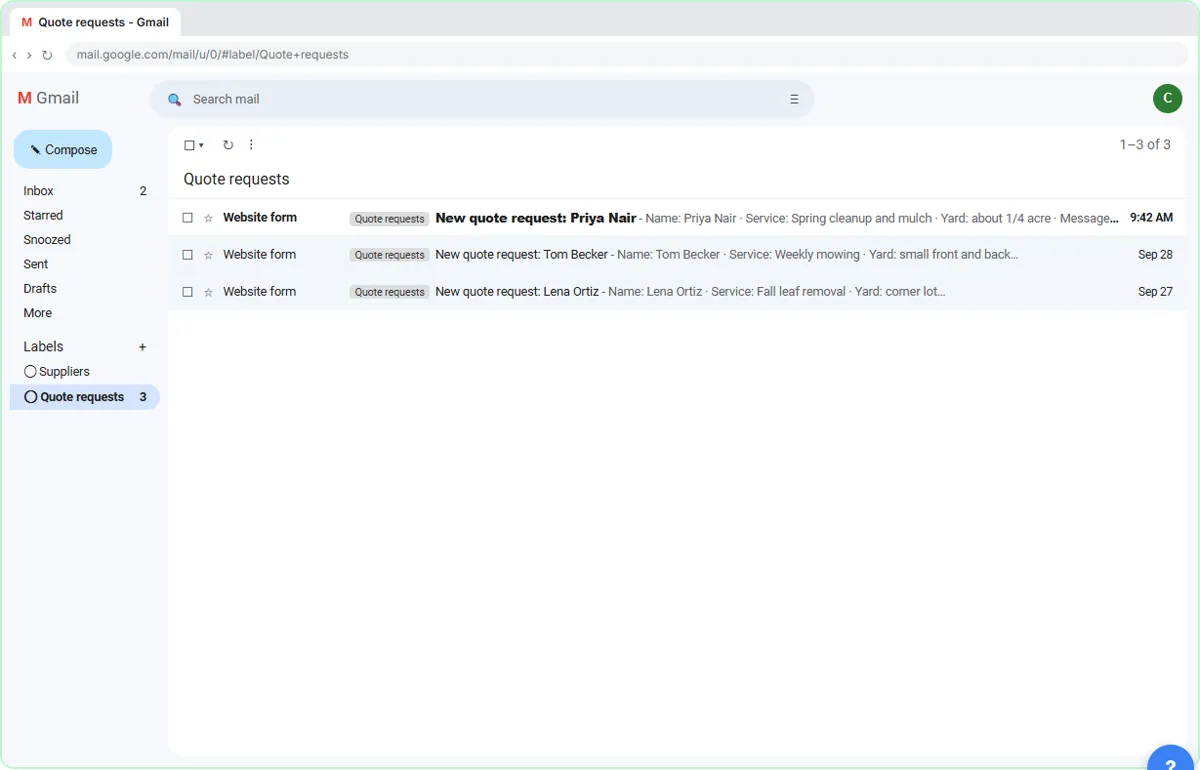Compose a new email

[63, 150]
